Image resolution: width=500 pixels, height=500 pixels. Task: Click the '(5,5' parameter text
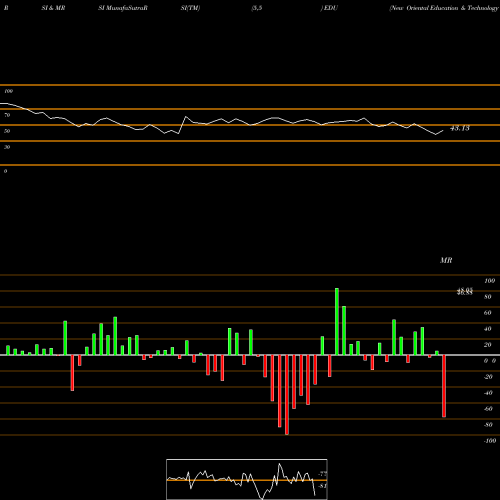[257, 8]
